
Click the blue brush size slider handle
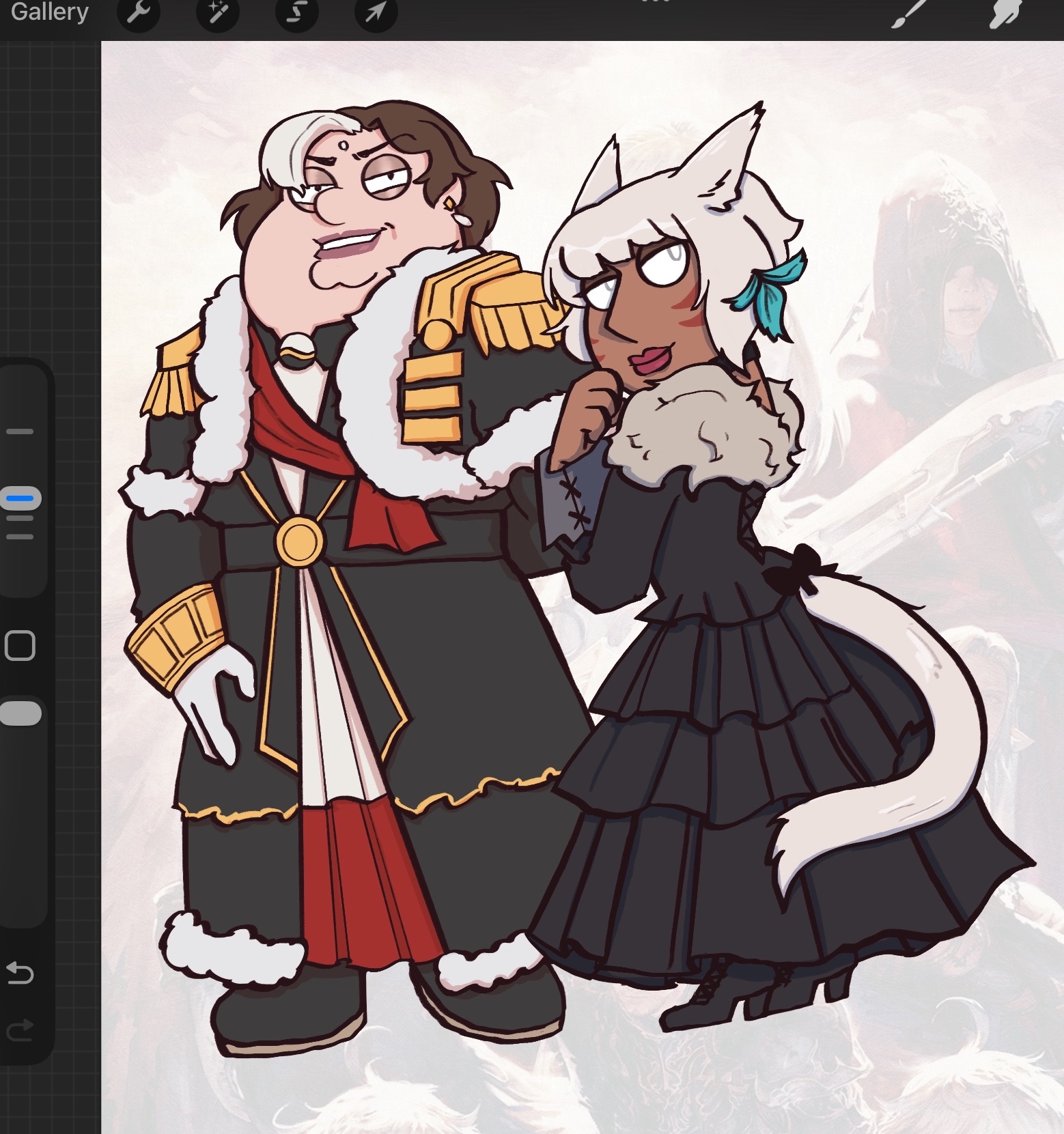[20, 498]
